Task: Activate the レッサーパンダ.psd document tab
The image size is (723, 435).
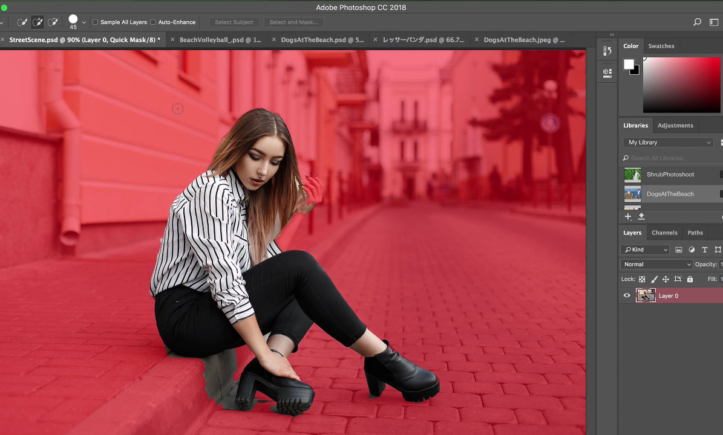Action: pos(423,40)
